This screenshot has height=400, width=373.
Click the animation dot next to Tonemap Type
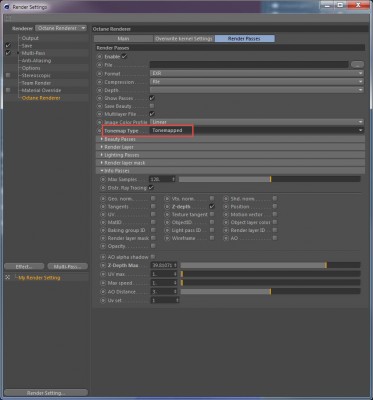(x=99, y=131)
